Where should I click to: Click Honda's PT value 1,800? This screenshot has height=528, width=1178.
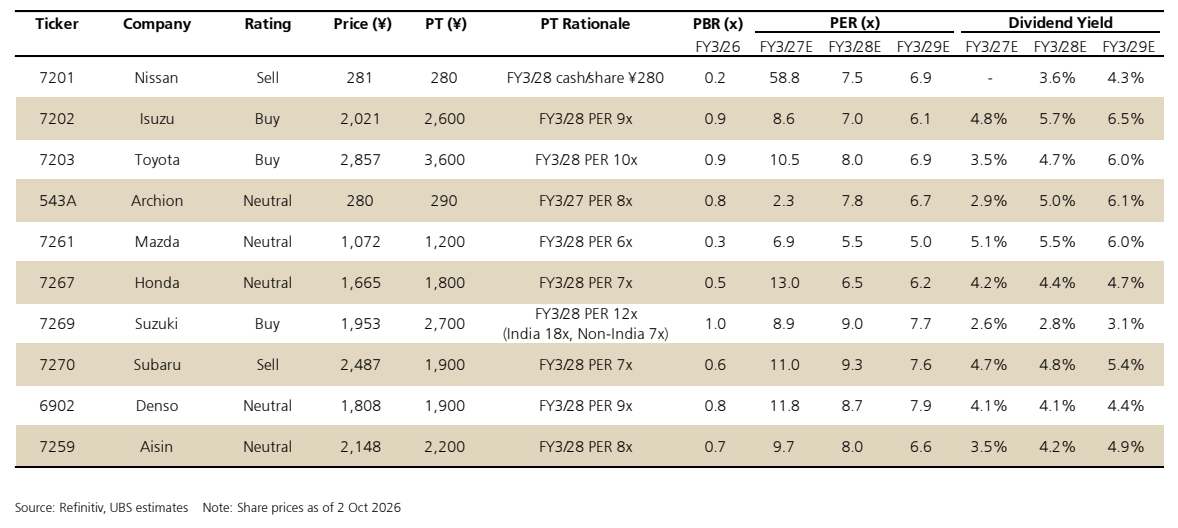point(445,283)
